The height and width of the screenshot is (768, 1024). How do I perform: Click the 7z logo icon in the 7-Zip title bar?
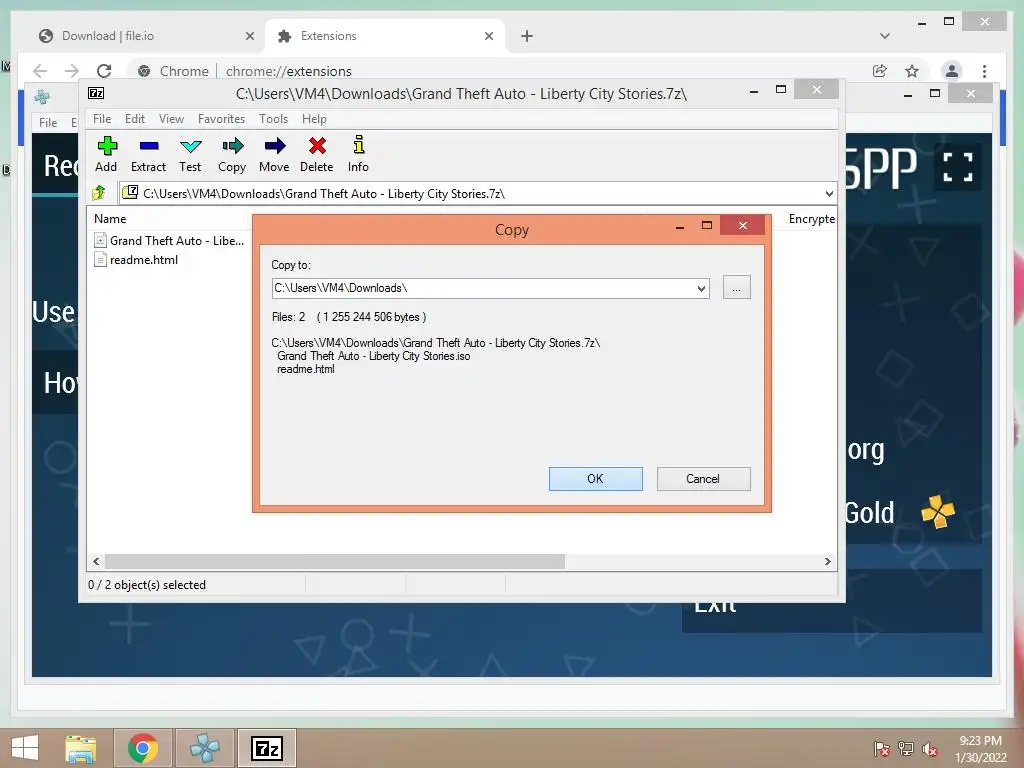pos(96,93)
